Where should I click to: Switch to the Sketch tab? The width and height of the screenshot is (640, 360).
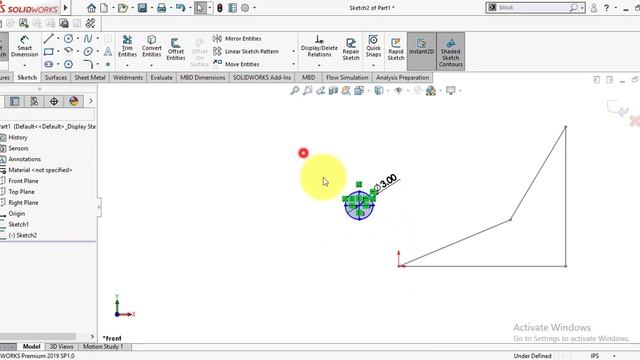coord(27,78)
